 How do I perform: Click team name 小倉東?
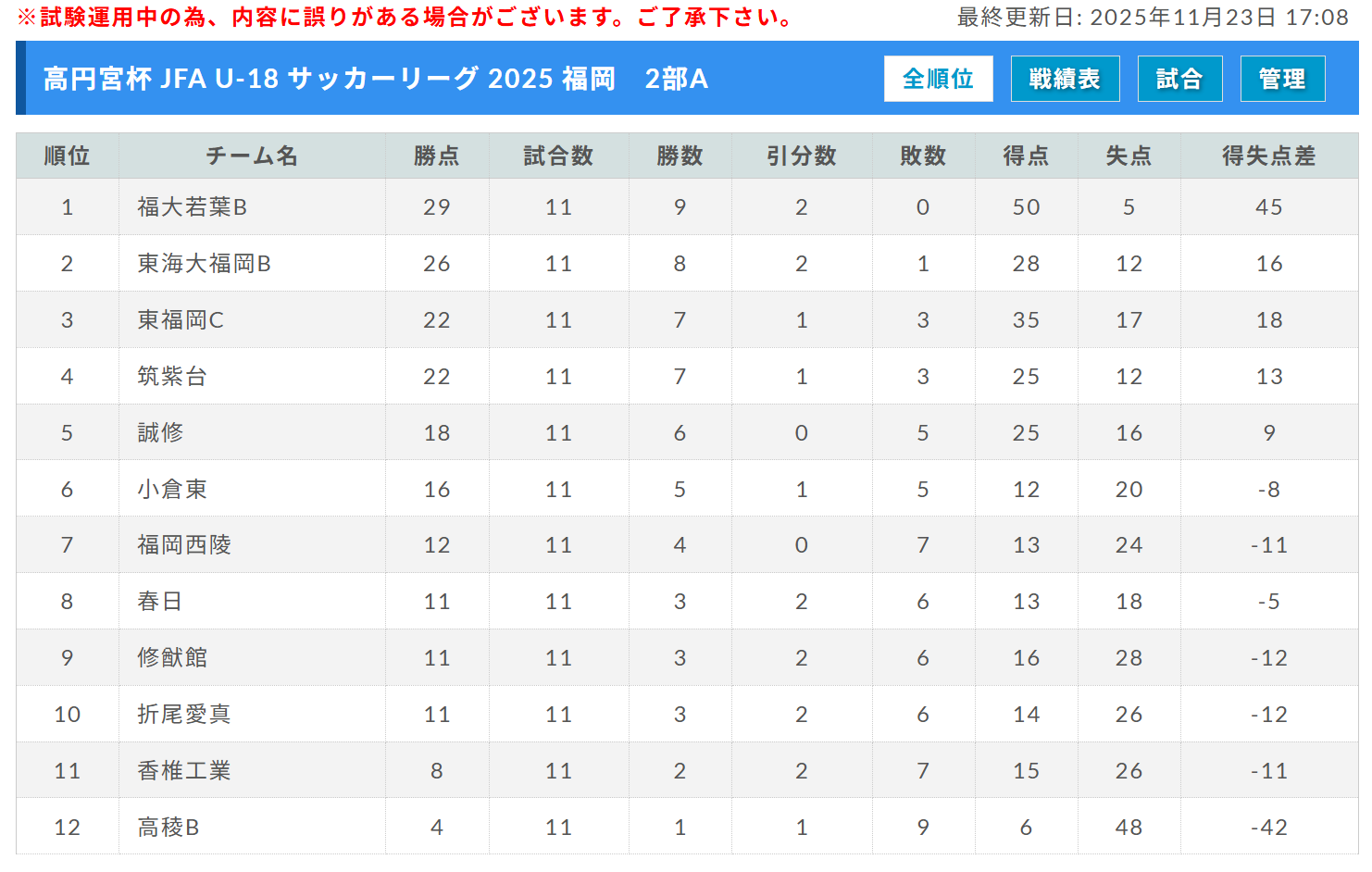click(x=172, y=489)
